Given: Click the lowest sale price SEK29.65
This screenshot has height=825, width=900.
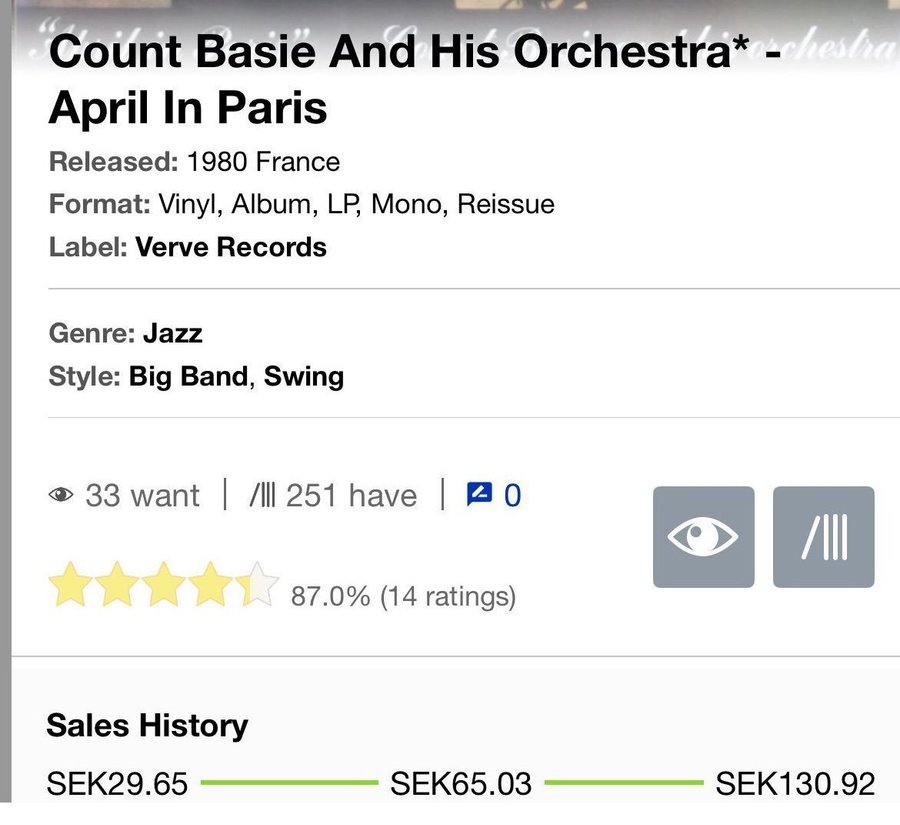Looking at the screenshot, I should [117, 784].
